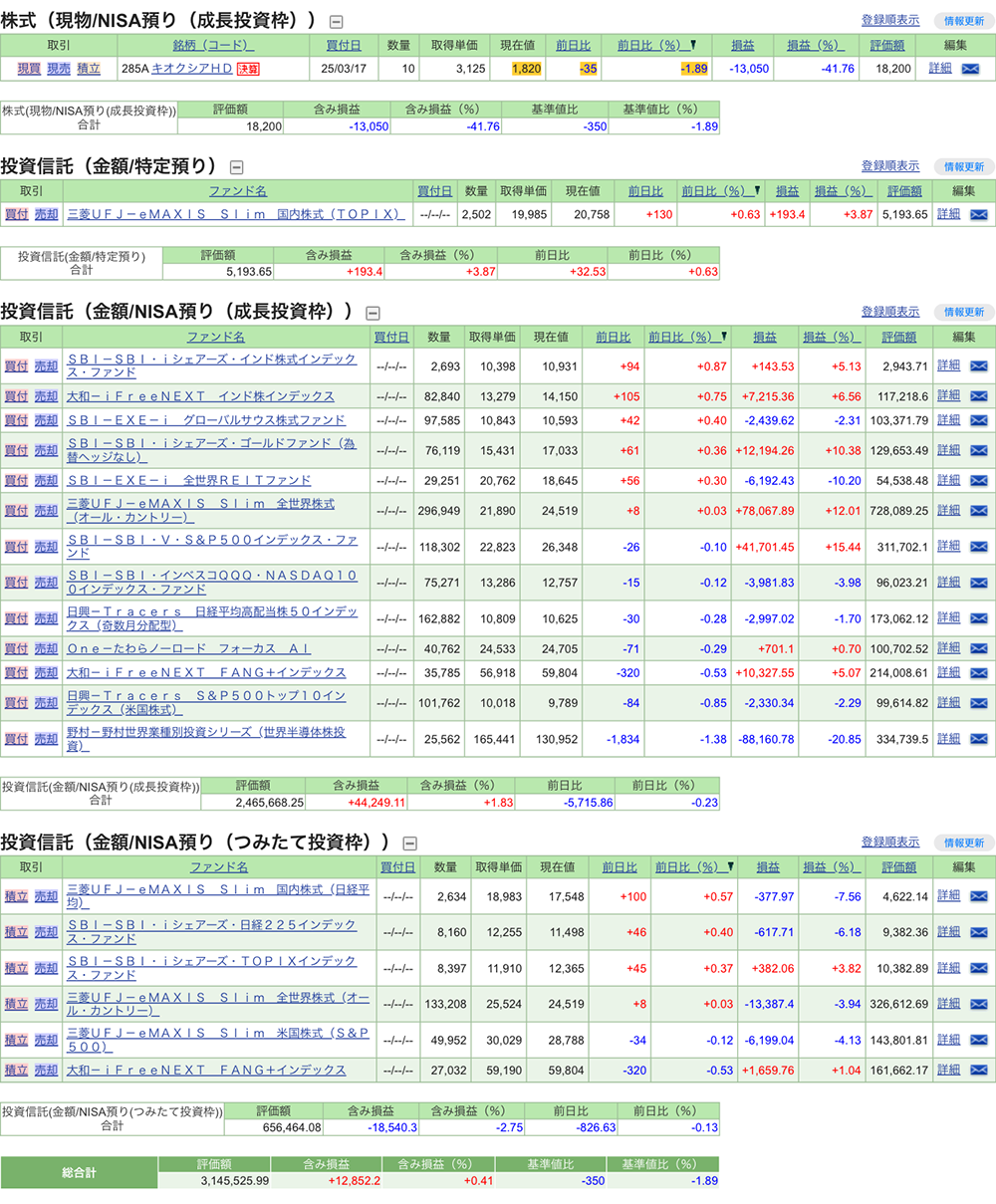The image size is (996, 1204).
Task: Click the mail icon for EXE-i グローバルサウス株式ファンド
Action: [x=978, y=420]
